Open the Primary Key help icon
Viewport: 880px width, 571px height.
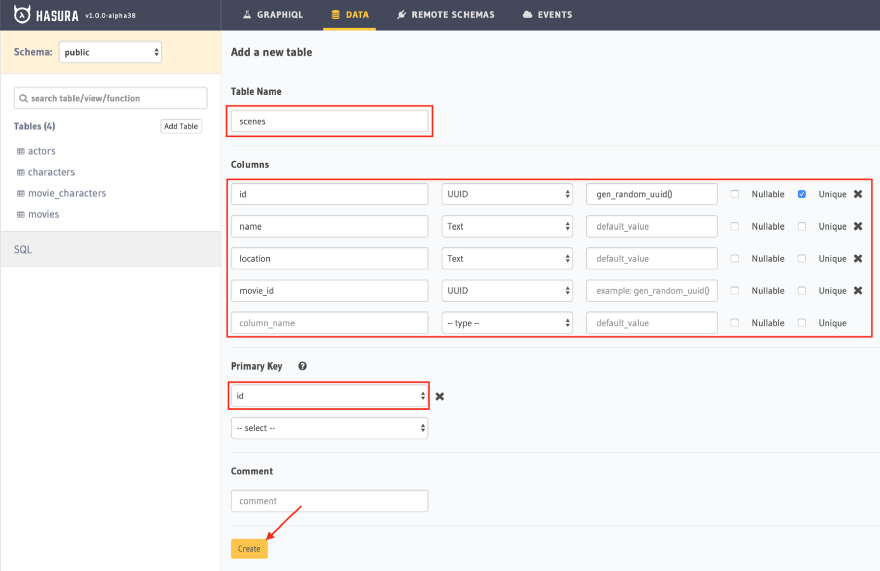[302, 366]
